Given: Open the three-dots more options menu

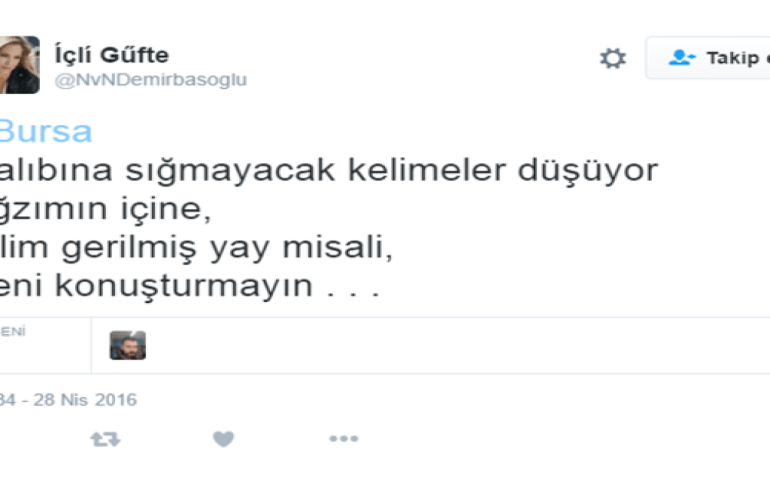Looking at the screenshot, I should [x=344, y=438].
